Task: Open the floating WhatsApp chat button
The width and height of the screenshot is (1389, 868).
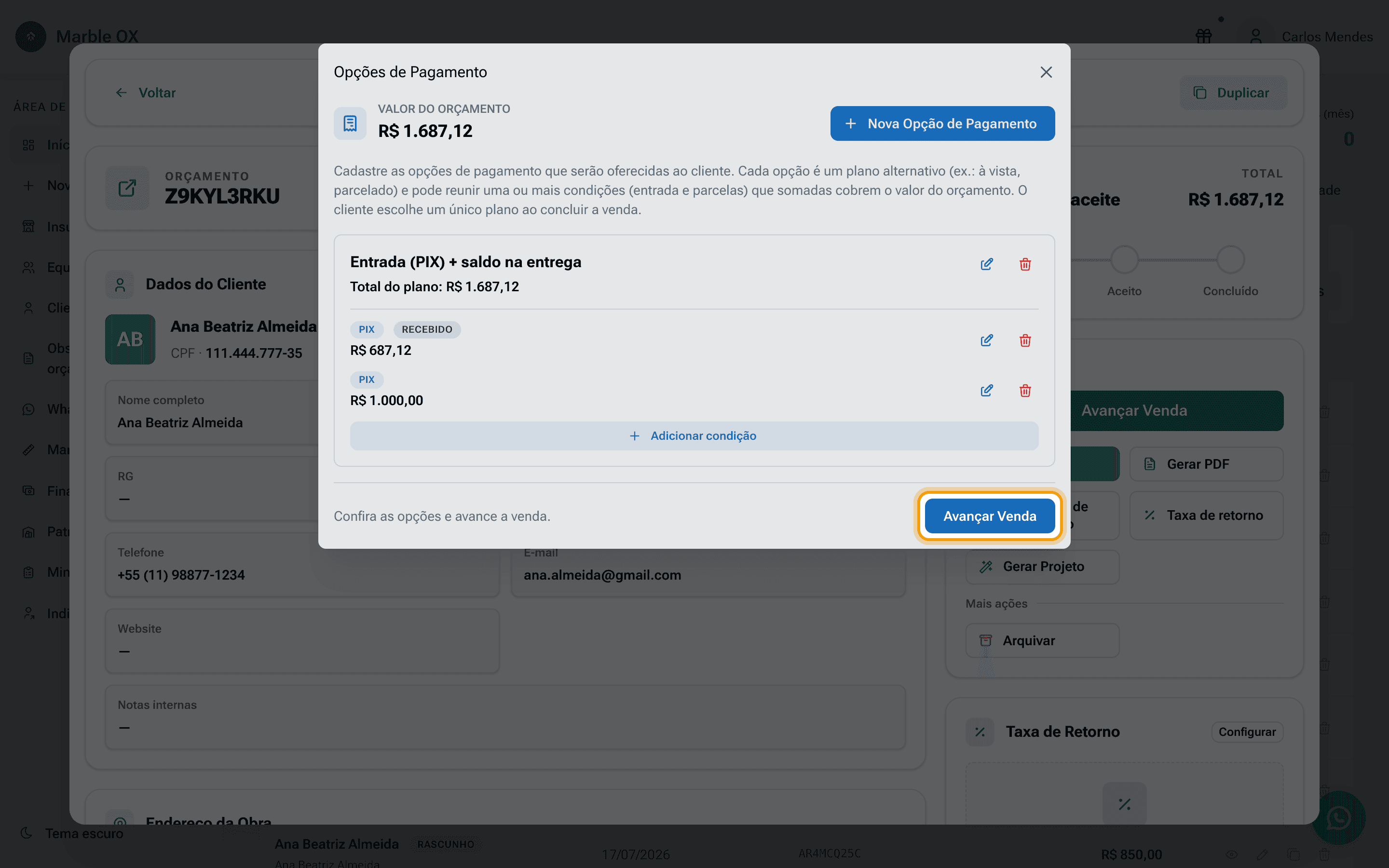Action: pos(1338,819)
